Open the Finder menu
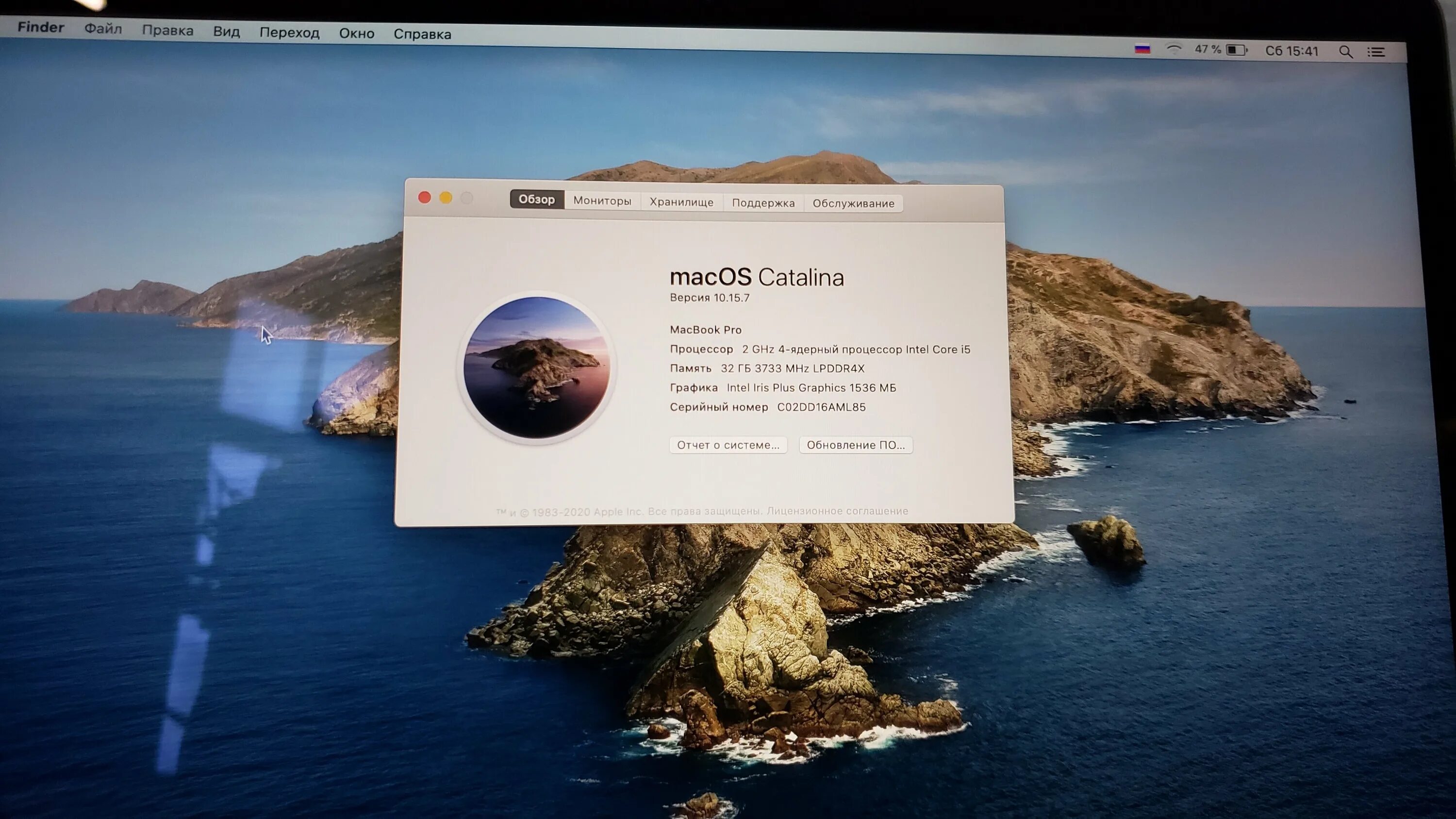The width and height of the screenshot is (1456, 819). (x=41, y=27)
